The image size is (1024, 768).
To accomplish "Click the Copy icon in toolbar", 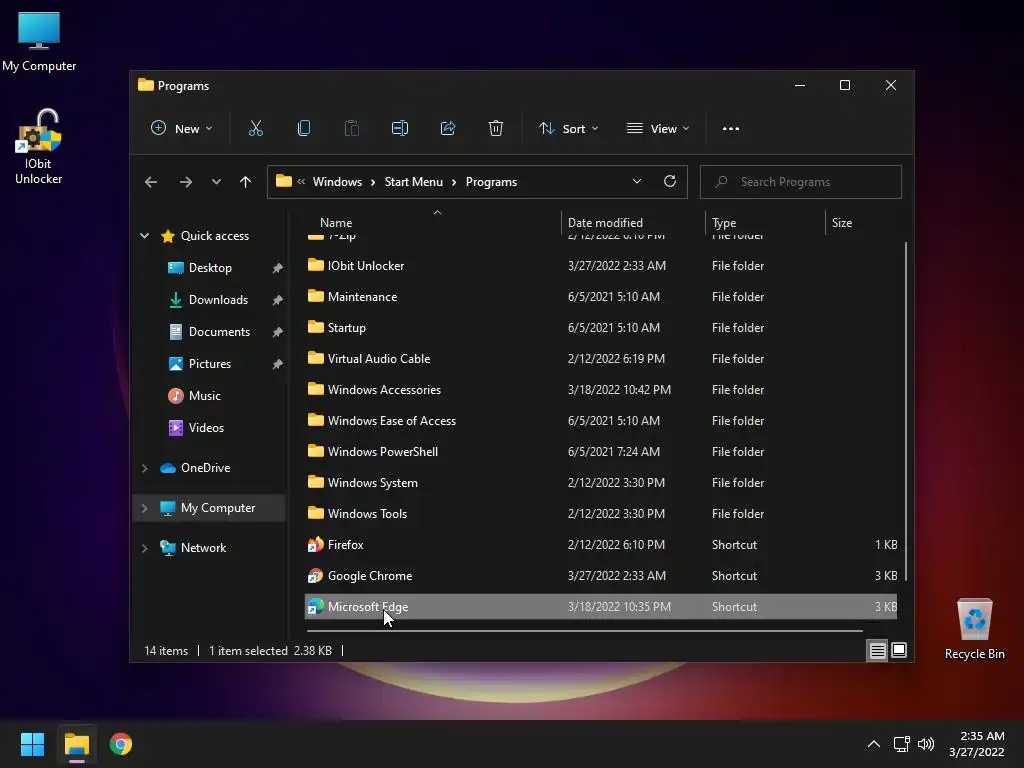I will pos(304,129).
